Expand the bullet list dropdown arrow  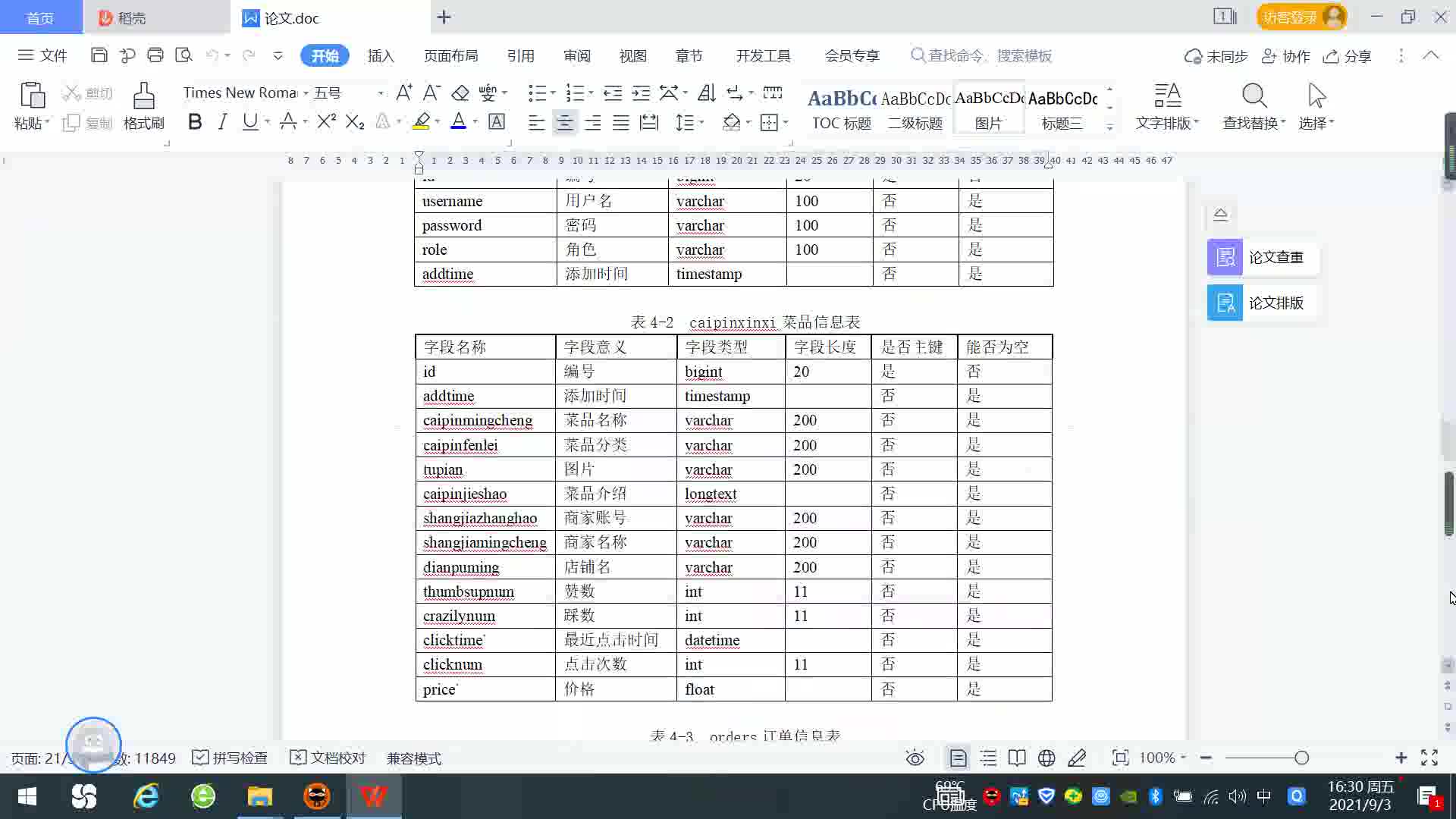coord(553,93)
